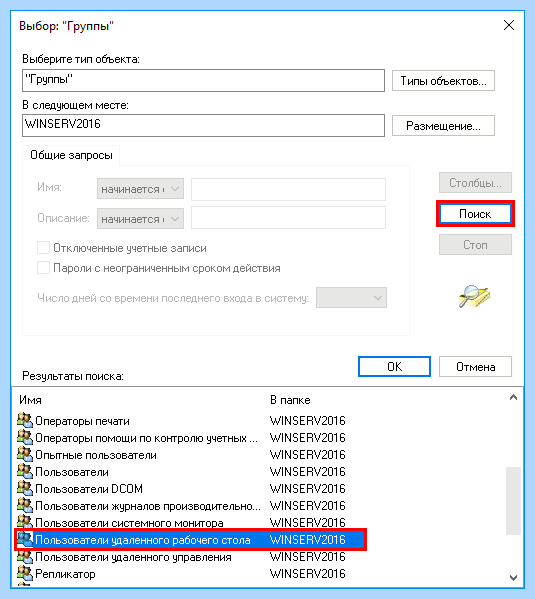
Task: Click WINSERV2016 folder cell in Операторы печати row
Action: (x=307, y=421)
